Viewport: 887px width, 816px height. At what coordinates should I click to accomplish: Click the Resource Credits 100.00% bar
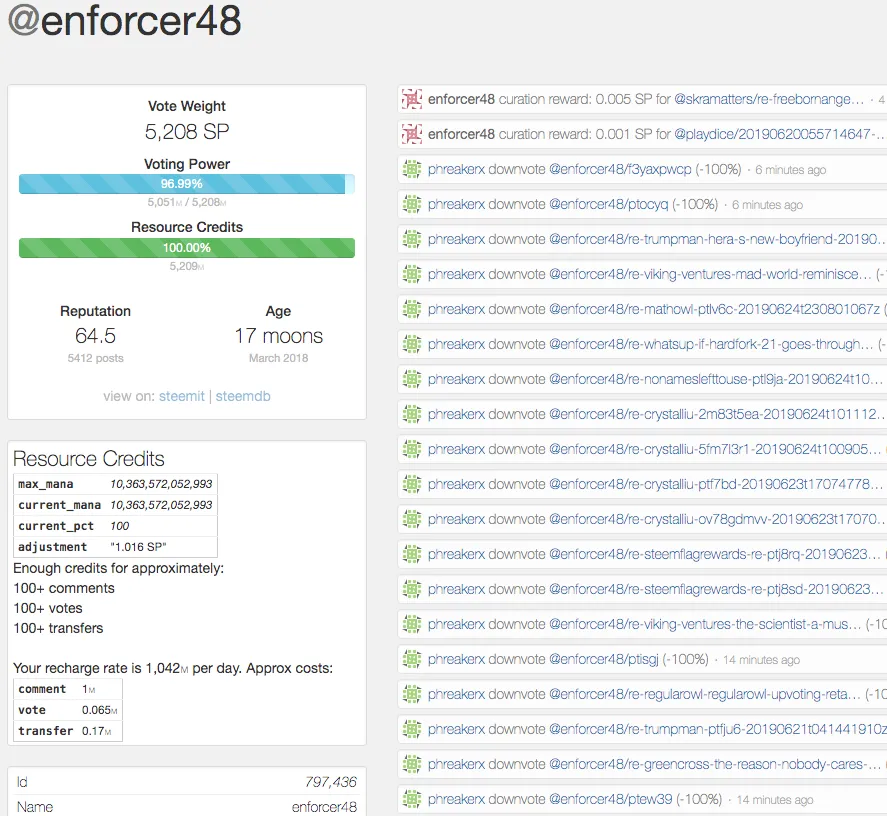click(187, 248)
